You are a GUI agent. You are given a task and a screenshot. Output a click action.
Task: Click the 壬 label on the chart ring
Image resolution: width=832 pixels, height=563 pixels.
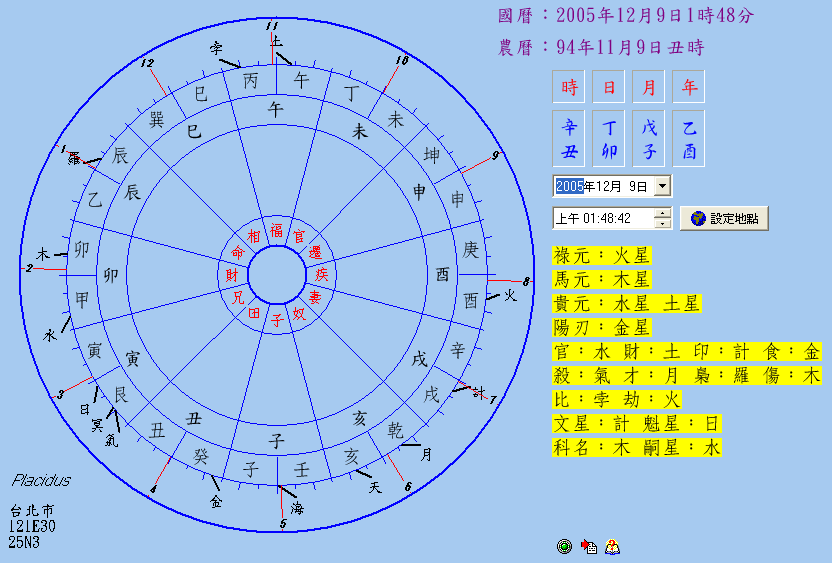(x=301, y=470)
